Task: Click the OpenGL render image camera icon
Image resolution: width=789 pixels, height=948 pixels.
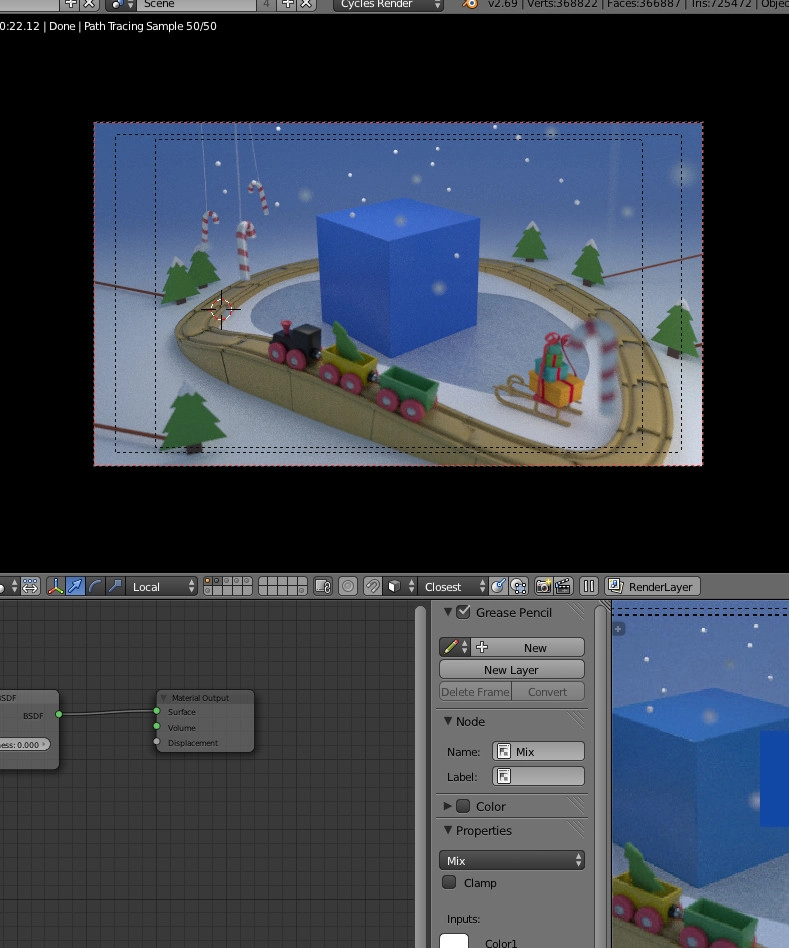Action: pos(543,586)
